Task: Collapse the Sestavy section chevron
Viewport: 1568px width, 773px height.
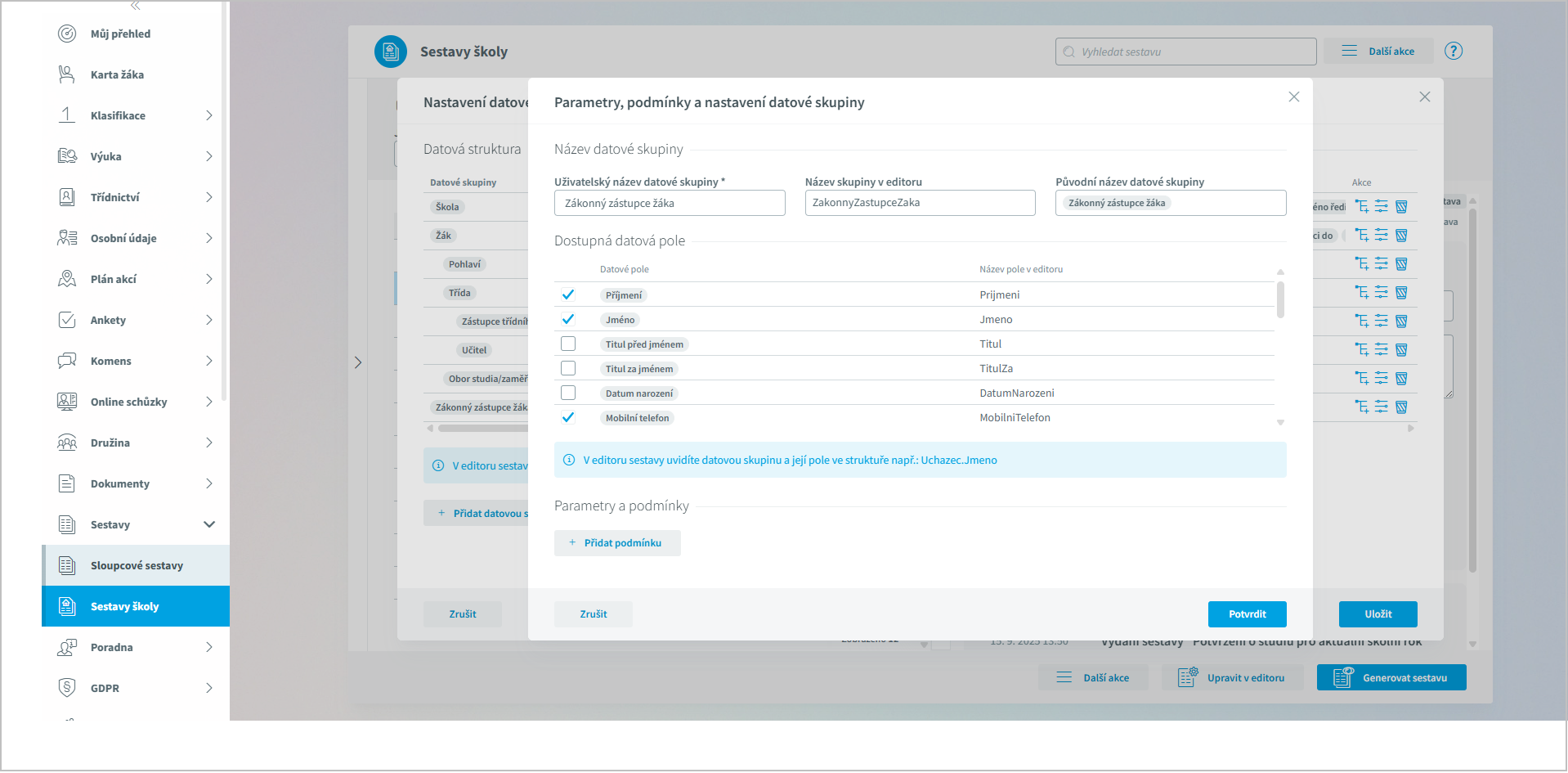Action: tap(209, 524)
